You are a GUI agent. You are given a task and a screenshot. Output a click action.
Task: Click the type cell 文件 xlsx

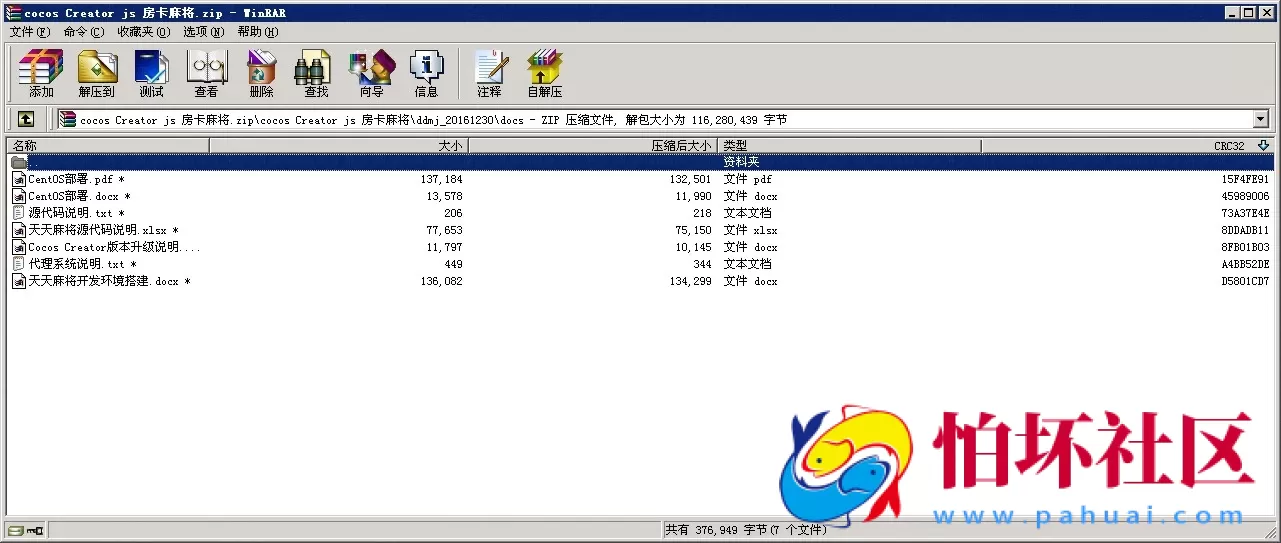coord(750,230)
